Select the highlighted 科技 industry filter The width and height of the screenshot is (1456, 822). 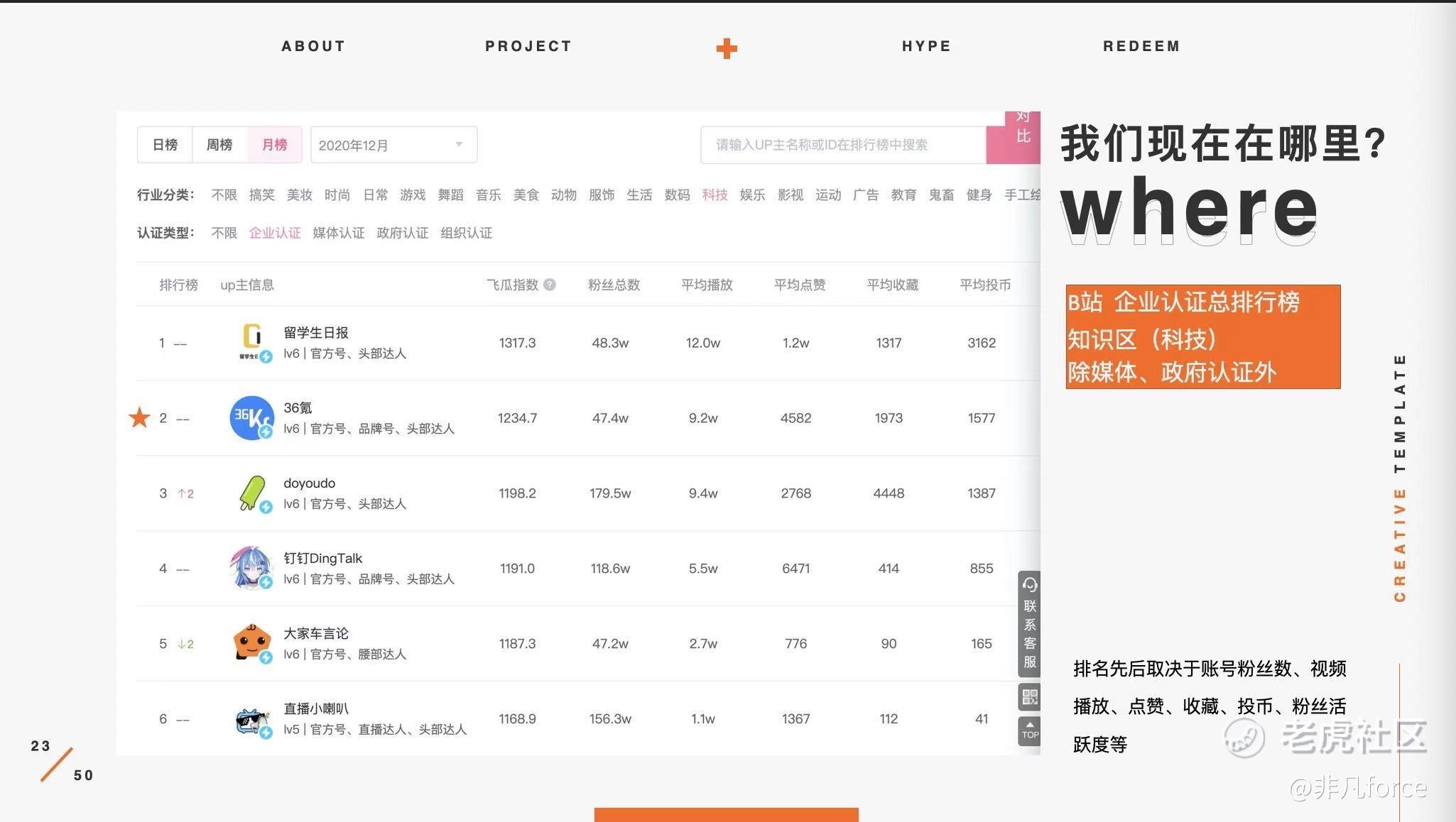point(715,194)
